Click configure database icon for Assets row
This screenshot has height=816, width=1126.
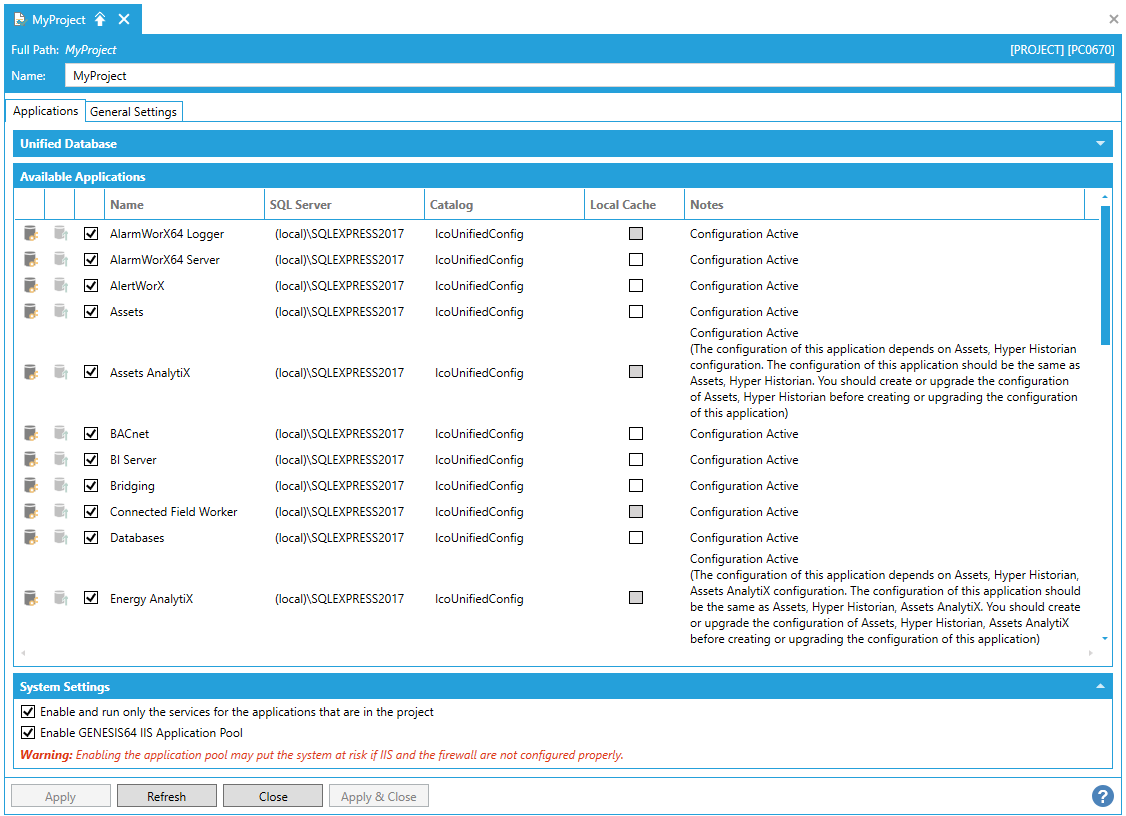pyautogui.click(x=30, y=311)
